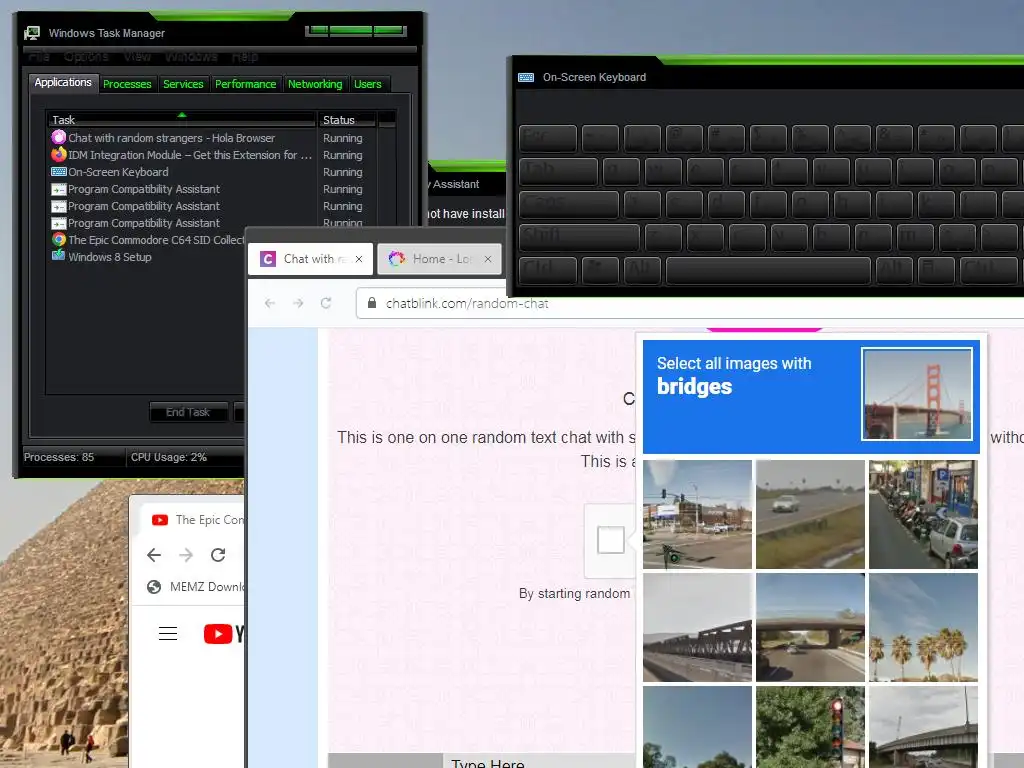This screenshot has height=768, width=1024.
Task: Click the captcha tile with a traffic light
Action: pyautogui.click(x=810, y=727)
